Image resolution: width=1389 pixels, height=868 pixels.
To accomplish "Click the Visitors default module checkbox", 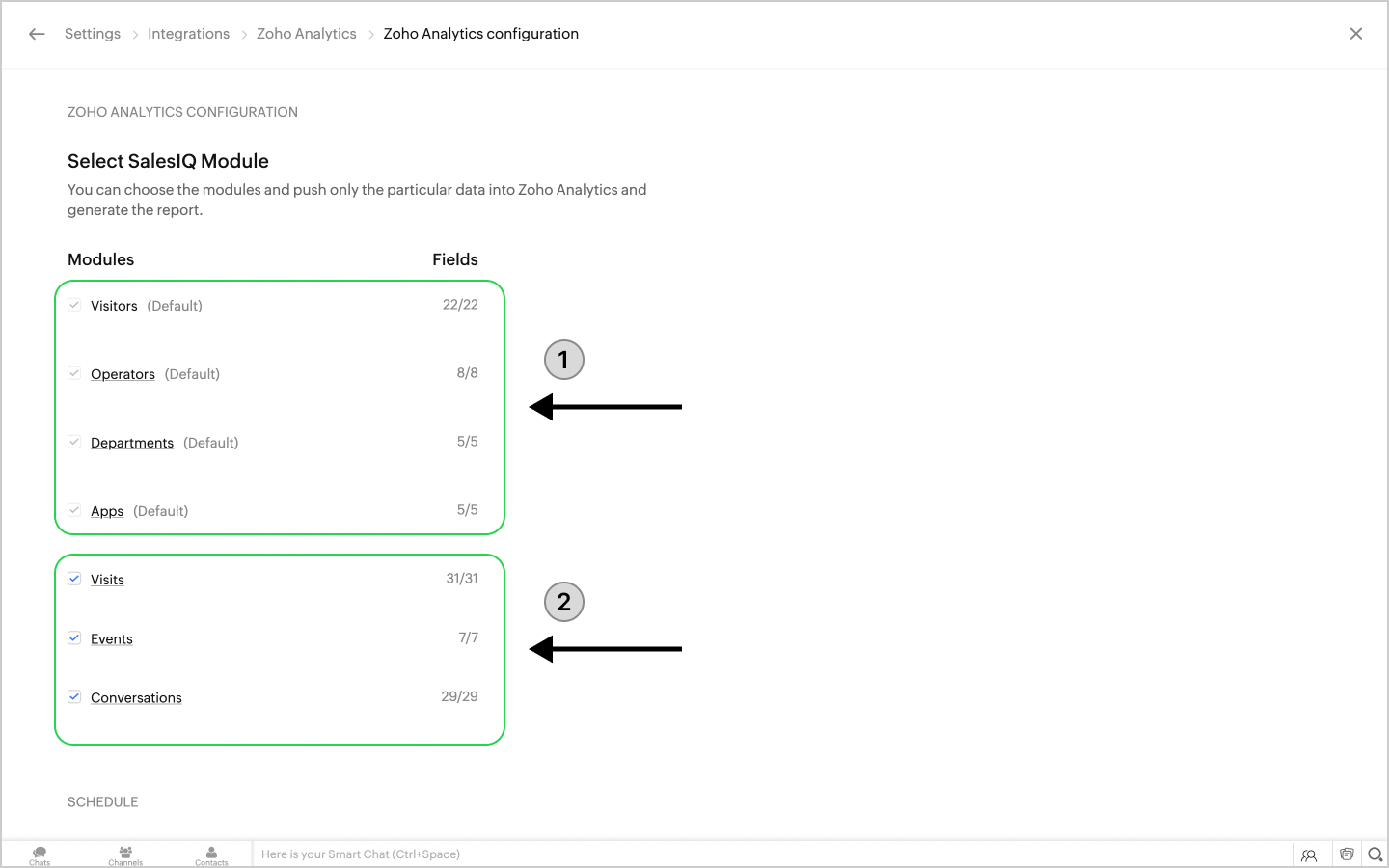I will [x=74, y=305].
